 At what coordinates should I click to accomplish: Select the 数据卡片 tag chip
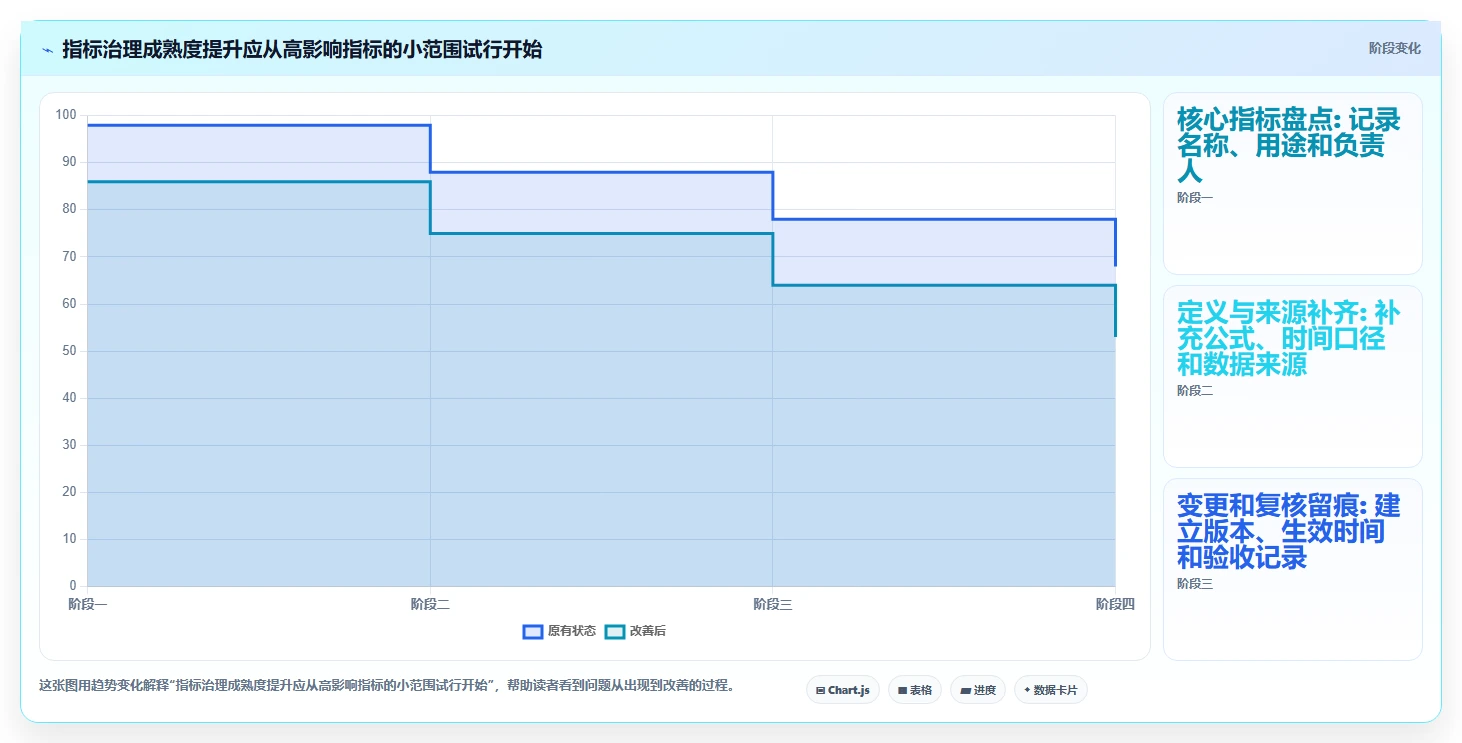coord(1051,690)
